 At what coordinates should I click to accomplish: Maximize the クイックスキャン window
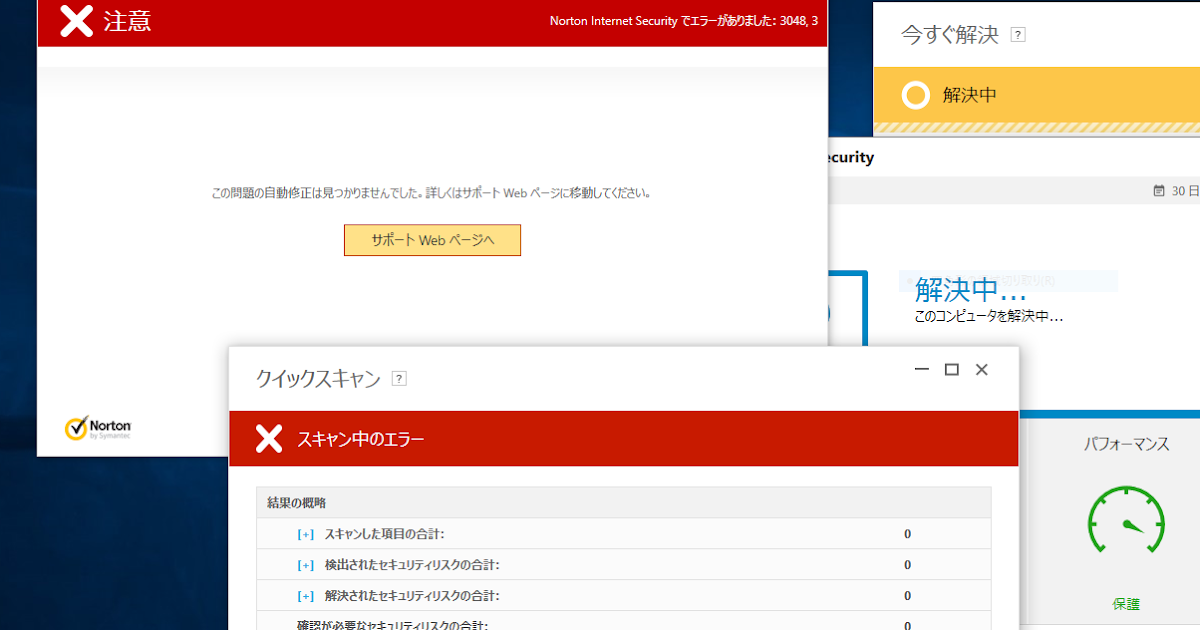click(952, 370)
